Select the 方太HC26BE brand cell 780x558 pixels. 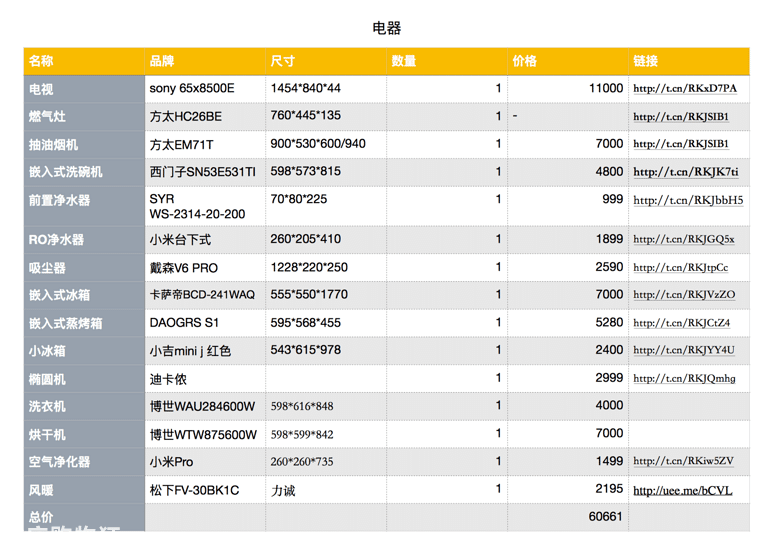tap(205, 117)
